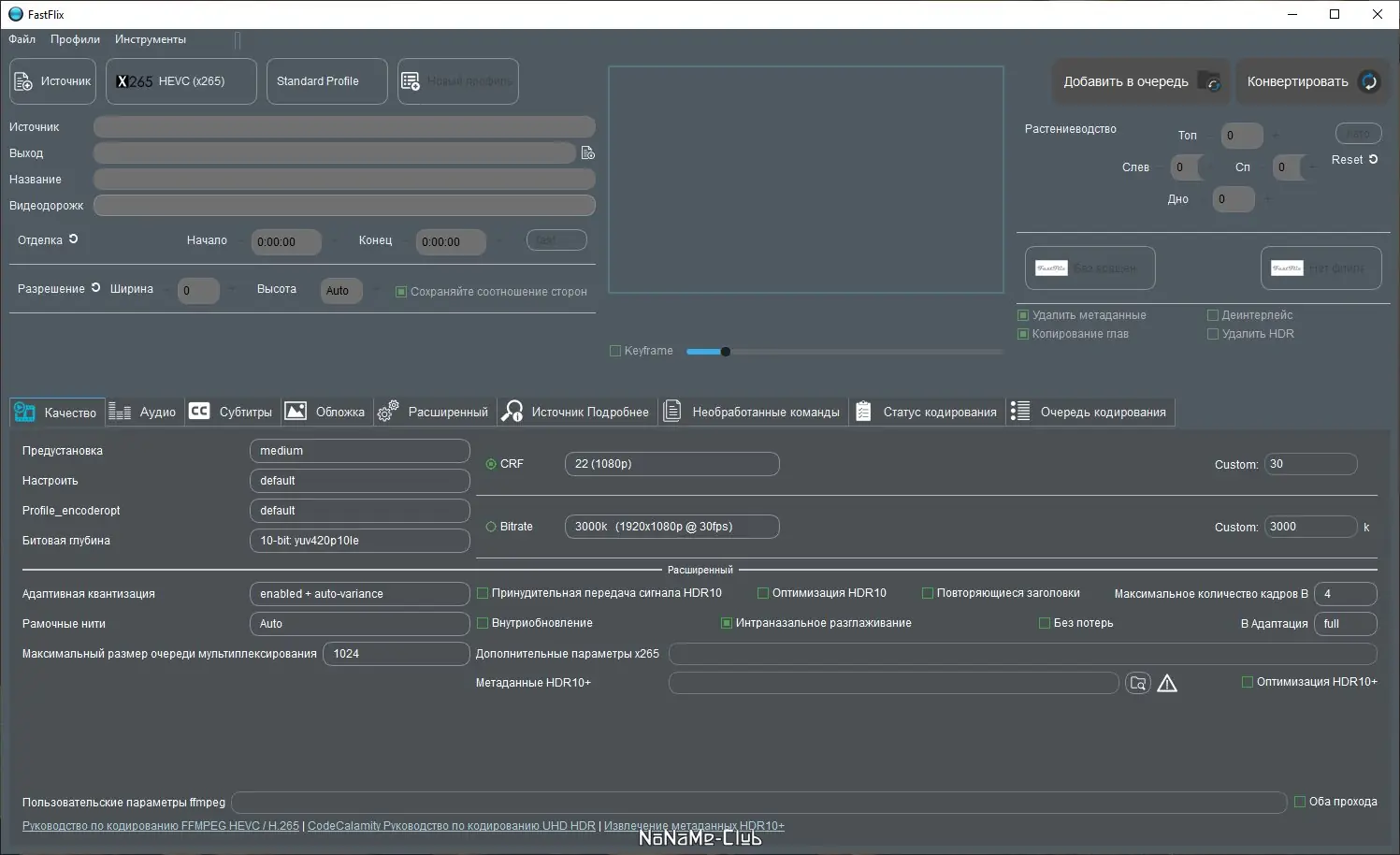The image size is (1400, 855).
Task: Switch to the Субтитры tab
Action: pyautogui.click(x=231, y=412)
